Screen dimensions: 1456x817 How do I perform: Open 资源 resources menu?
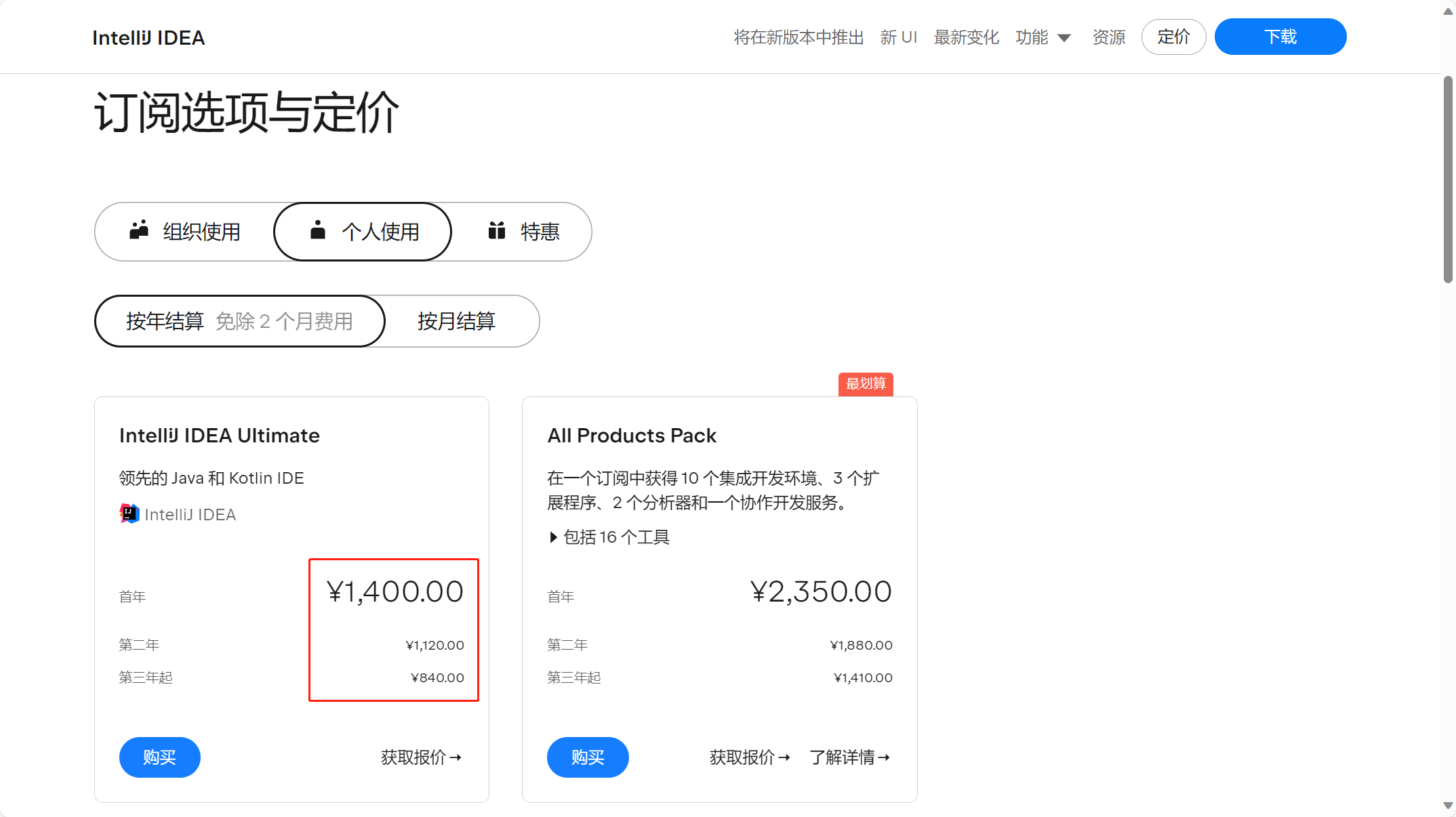click(1108, 37)
